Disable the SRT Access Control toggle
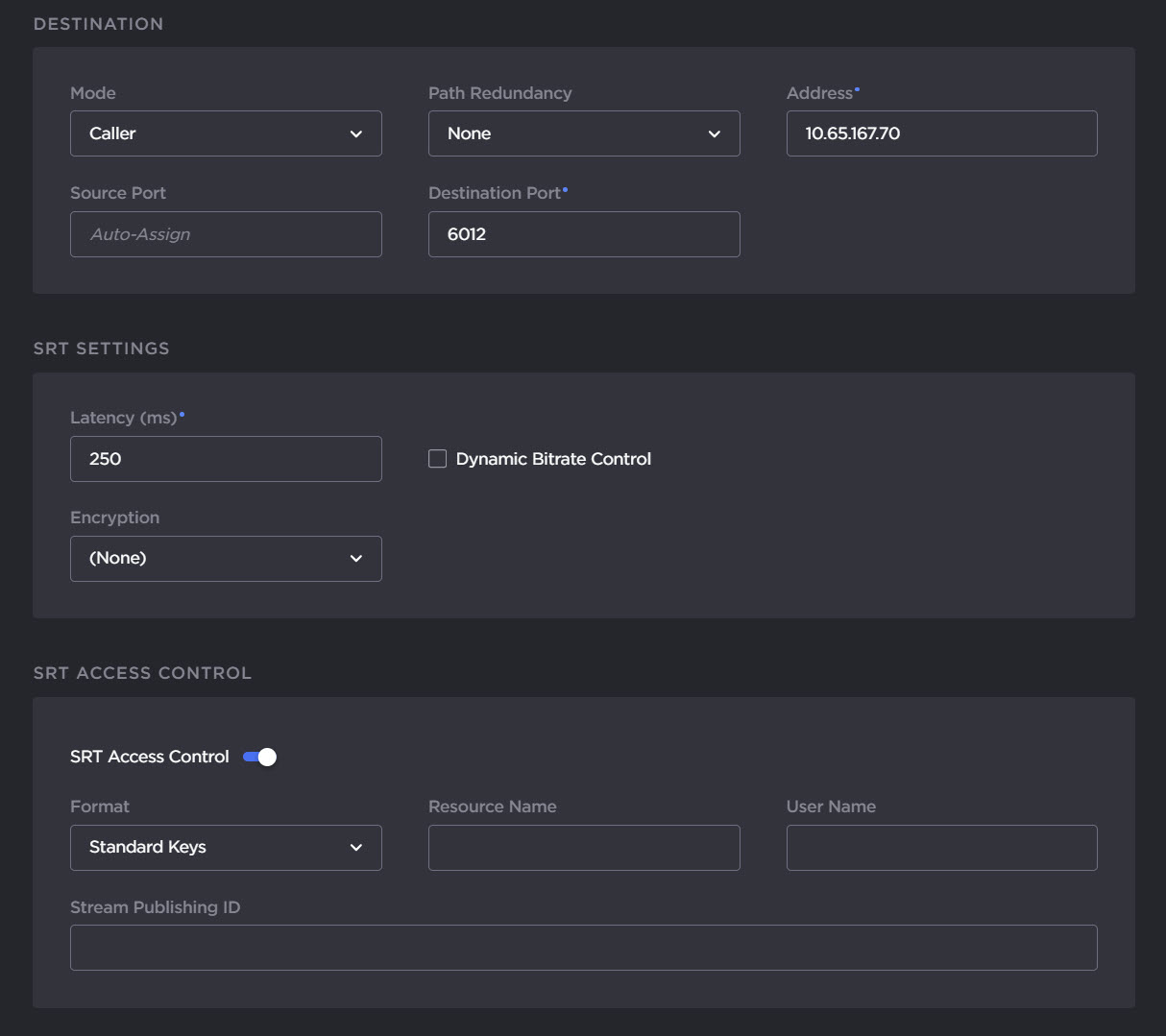Image resolution: width=1166 pixels, height=1036 pixels. (258, 757)
